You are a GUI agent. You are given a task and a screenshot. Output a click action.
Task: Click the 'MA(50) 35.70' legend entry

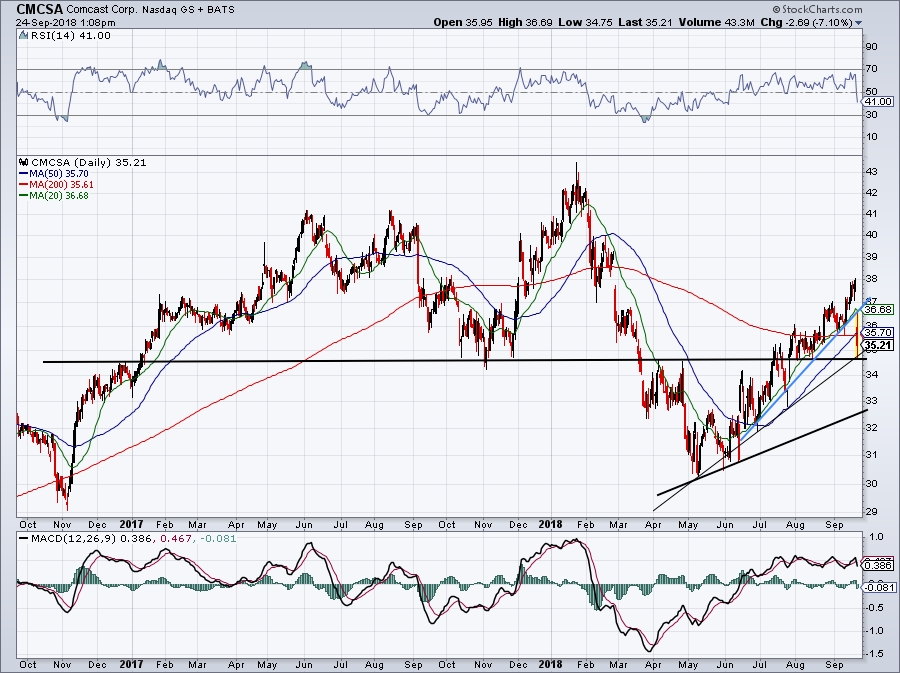pyautogui.click(x=53, y=173)
